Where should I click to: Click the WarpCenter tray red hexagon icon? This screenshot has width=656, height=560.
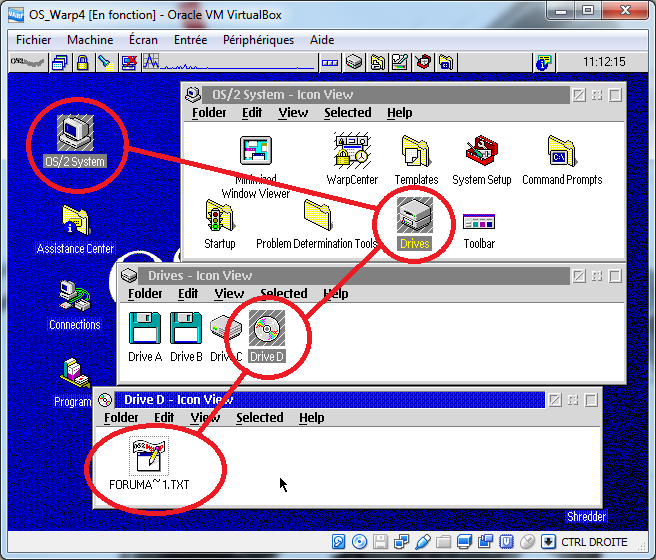coord(423,62)
